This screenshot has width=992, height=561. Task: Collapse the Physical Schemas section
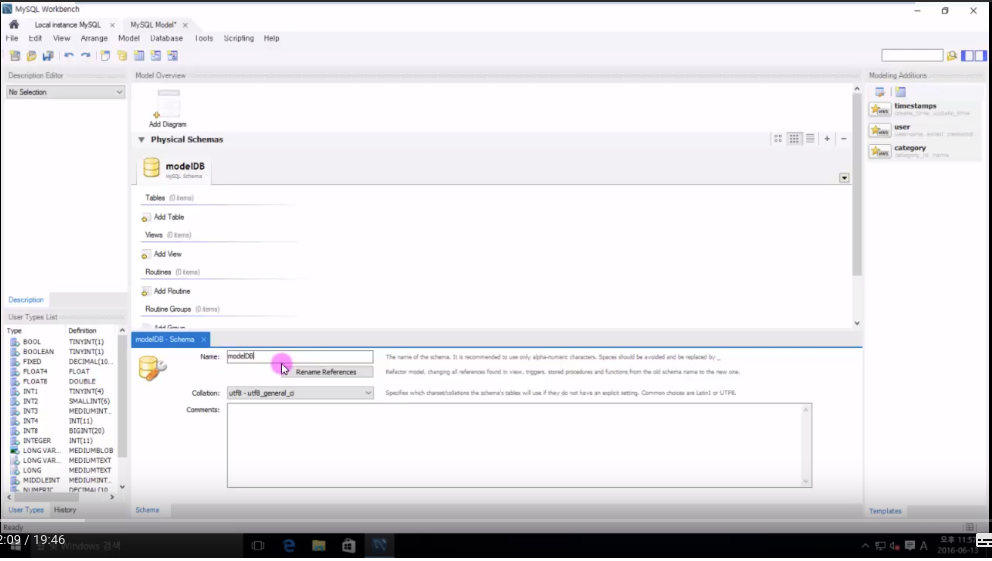pos(141,140)
